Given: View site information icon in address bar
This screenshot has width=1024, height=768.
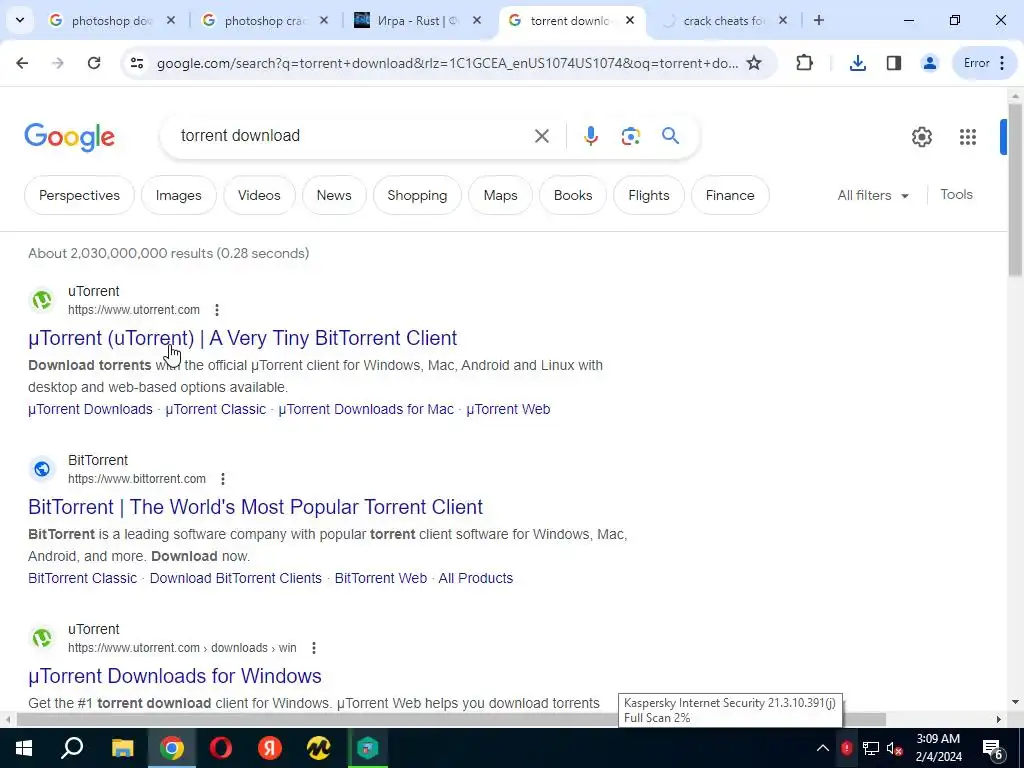Looking at the screenshot, I should 136,63.
